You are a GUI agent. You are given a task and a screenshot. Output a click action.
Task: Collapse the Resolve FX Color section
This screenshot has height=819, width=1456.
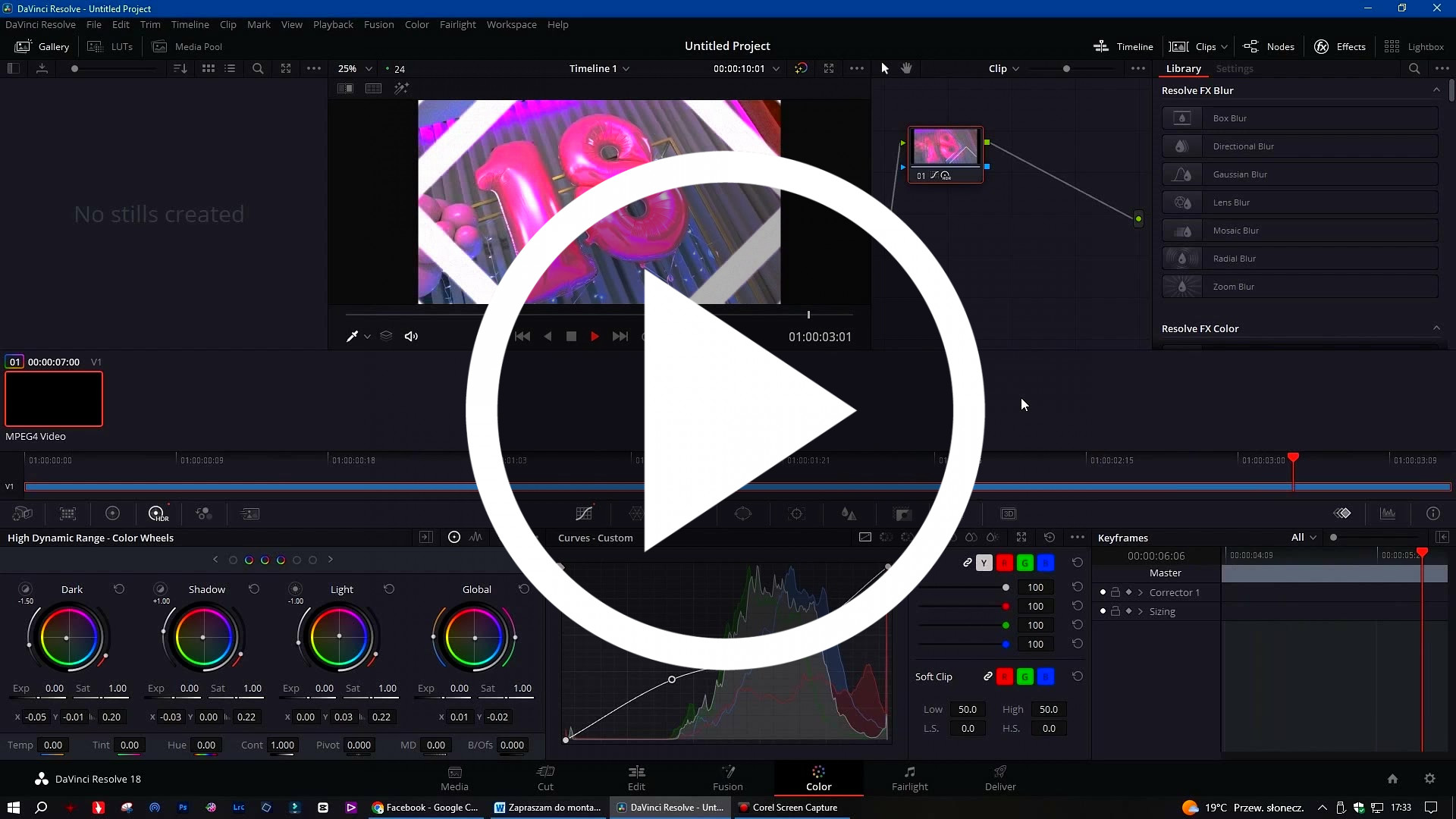pos(1436,328)
